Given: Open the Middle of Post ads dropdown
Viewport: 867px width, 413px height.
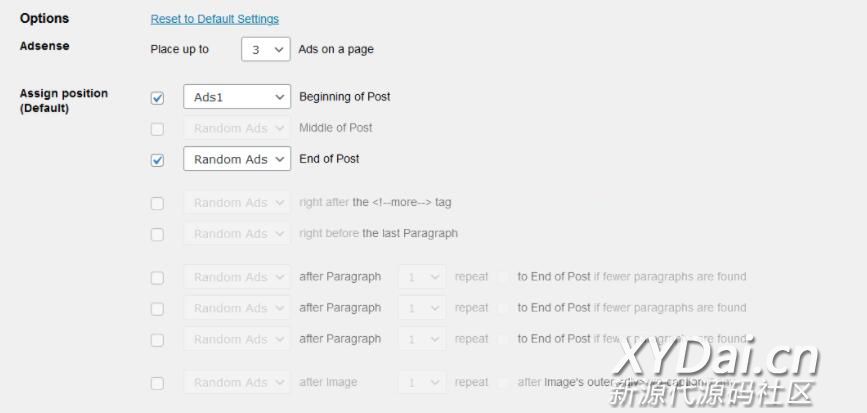Looking at the screenshot, I should 236,128.
